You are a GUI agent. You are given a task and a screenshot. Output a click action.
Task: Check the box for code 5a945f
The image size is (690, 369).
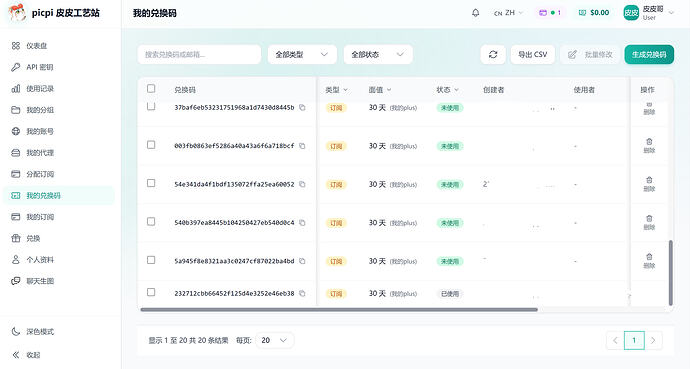151,260
